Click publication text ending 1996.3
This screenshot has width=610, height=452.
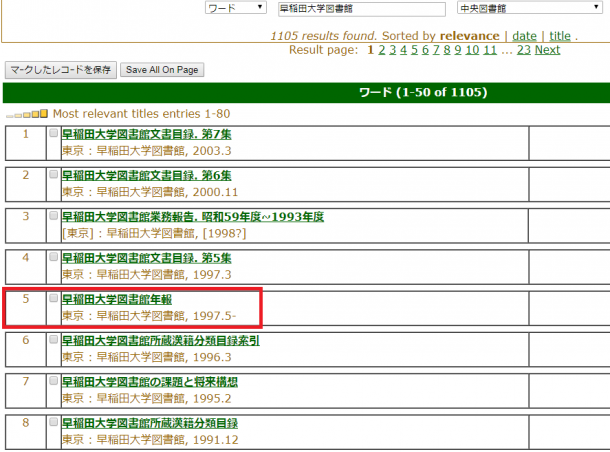point(147,357)
